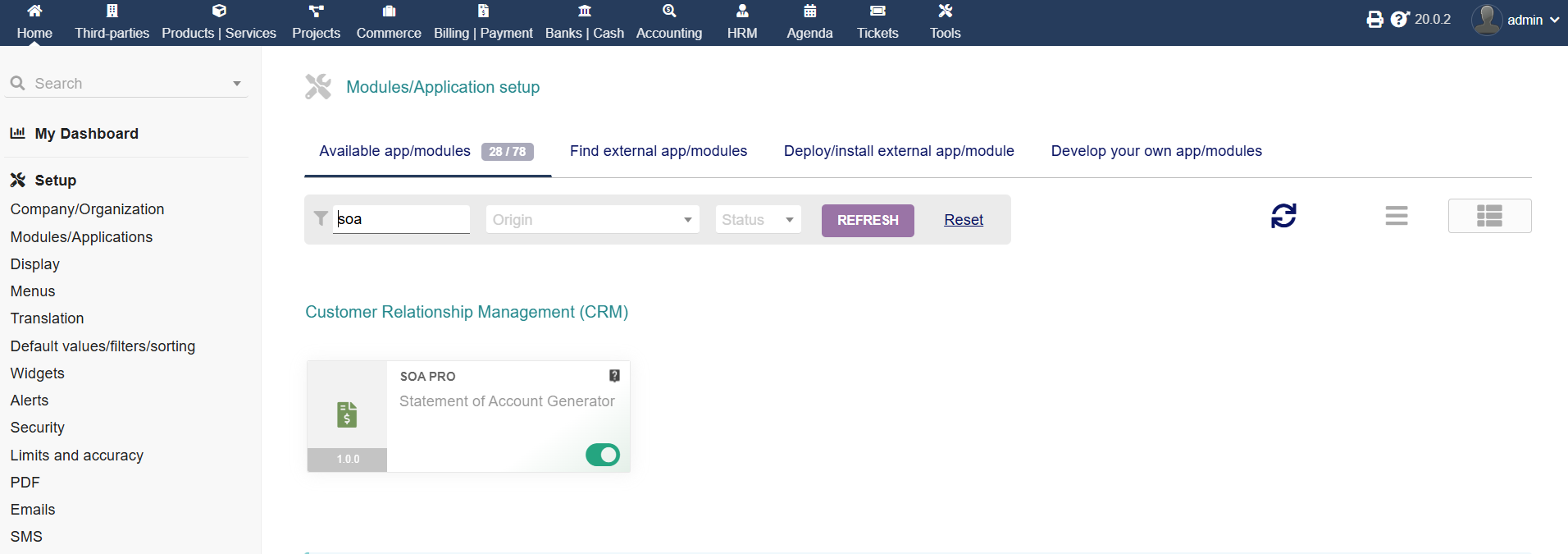Open the help question mark icon
This screenshot has width=1568, height=554.
(1399, 20)
